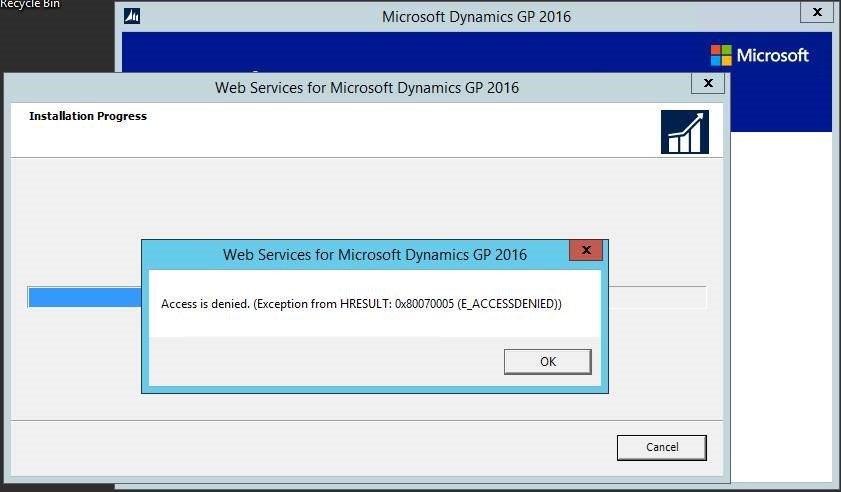This screenshot has width=841, height=492.
Task: Click the Microsoft Dynamics GP 2016 title text
Action: tap(476, 16)
